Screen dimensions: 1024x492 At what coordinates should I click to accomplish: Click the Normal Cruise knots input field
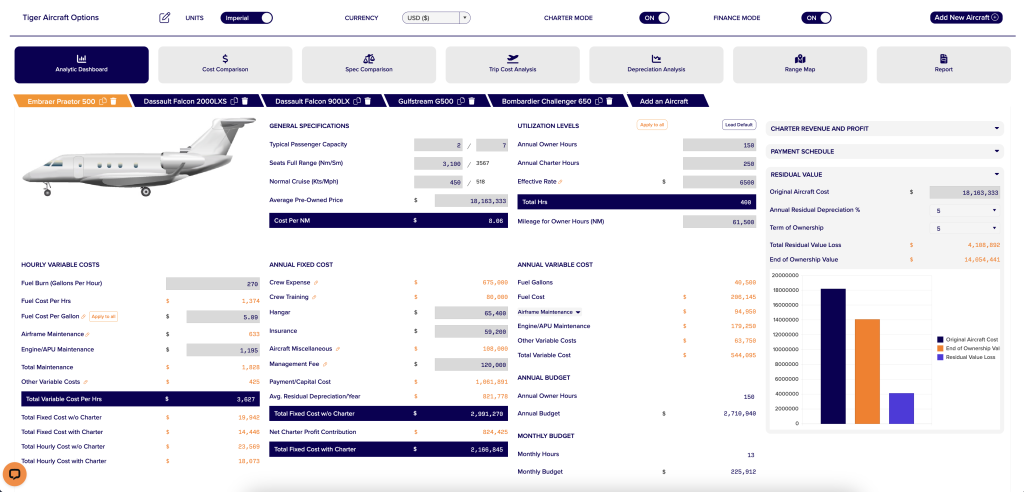440,182
